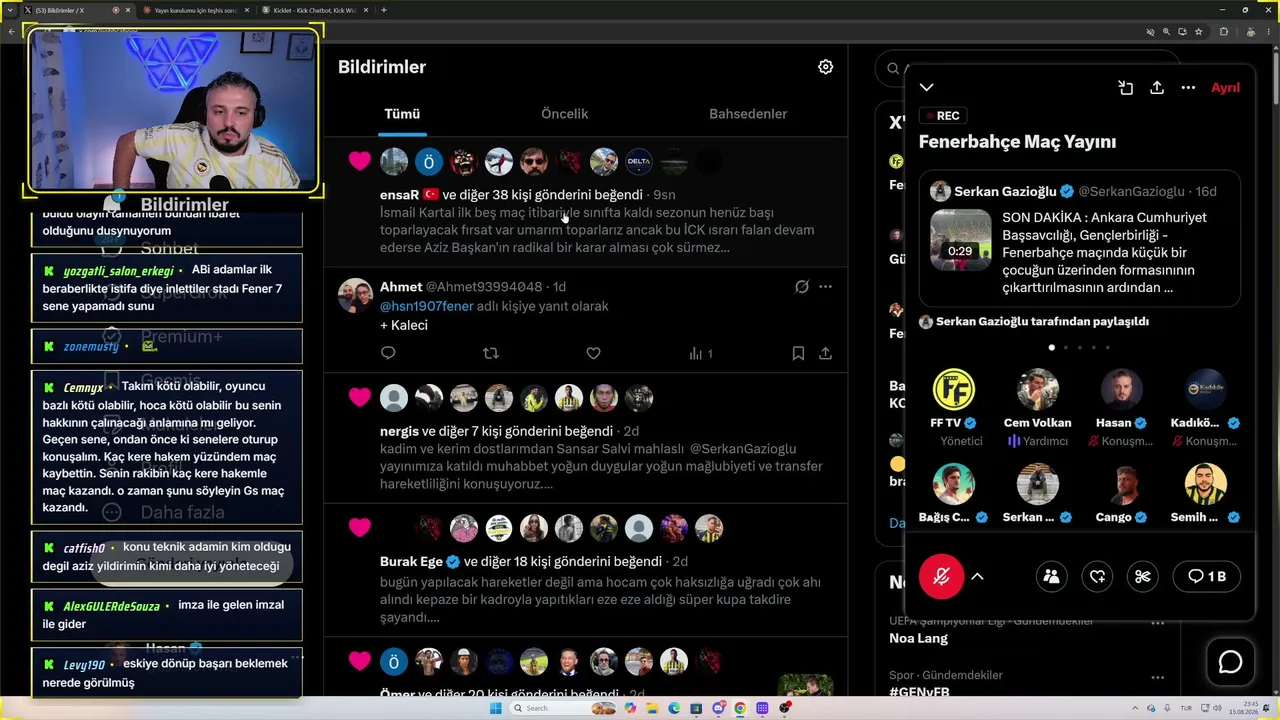Select Bağış C... speaker avatar

(954, 484)
